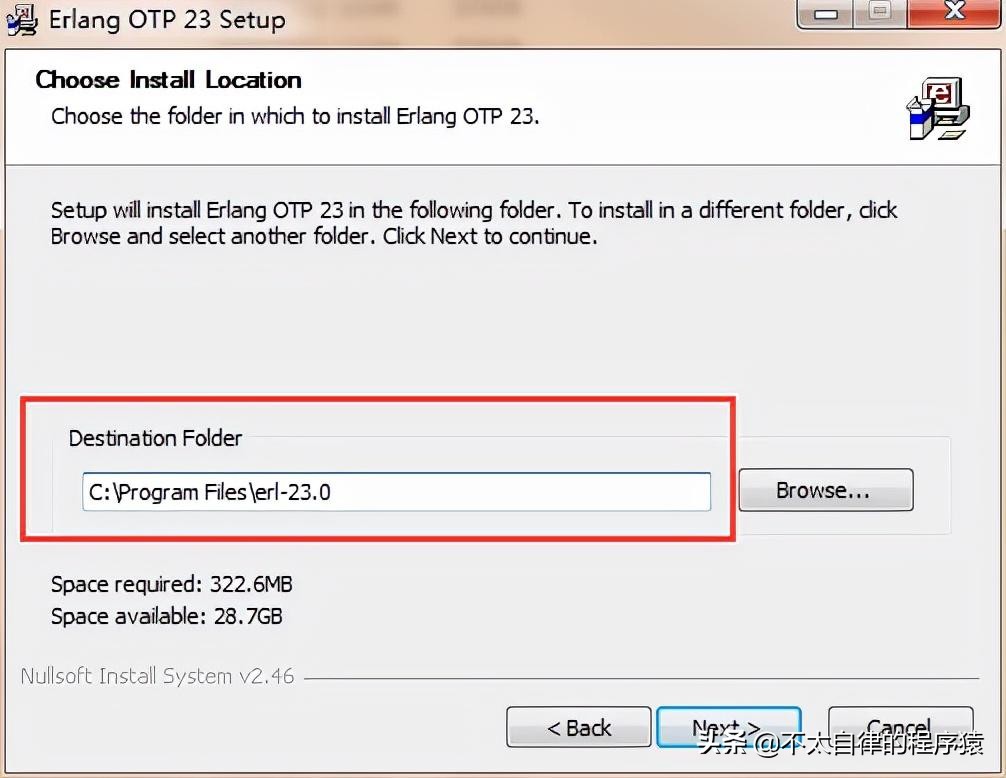
Task: Cancel the Erlang installation
Action: click(x=899, y=728)
